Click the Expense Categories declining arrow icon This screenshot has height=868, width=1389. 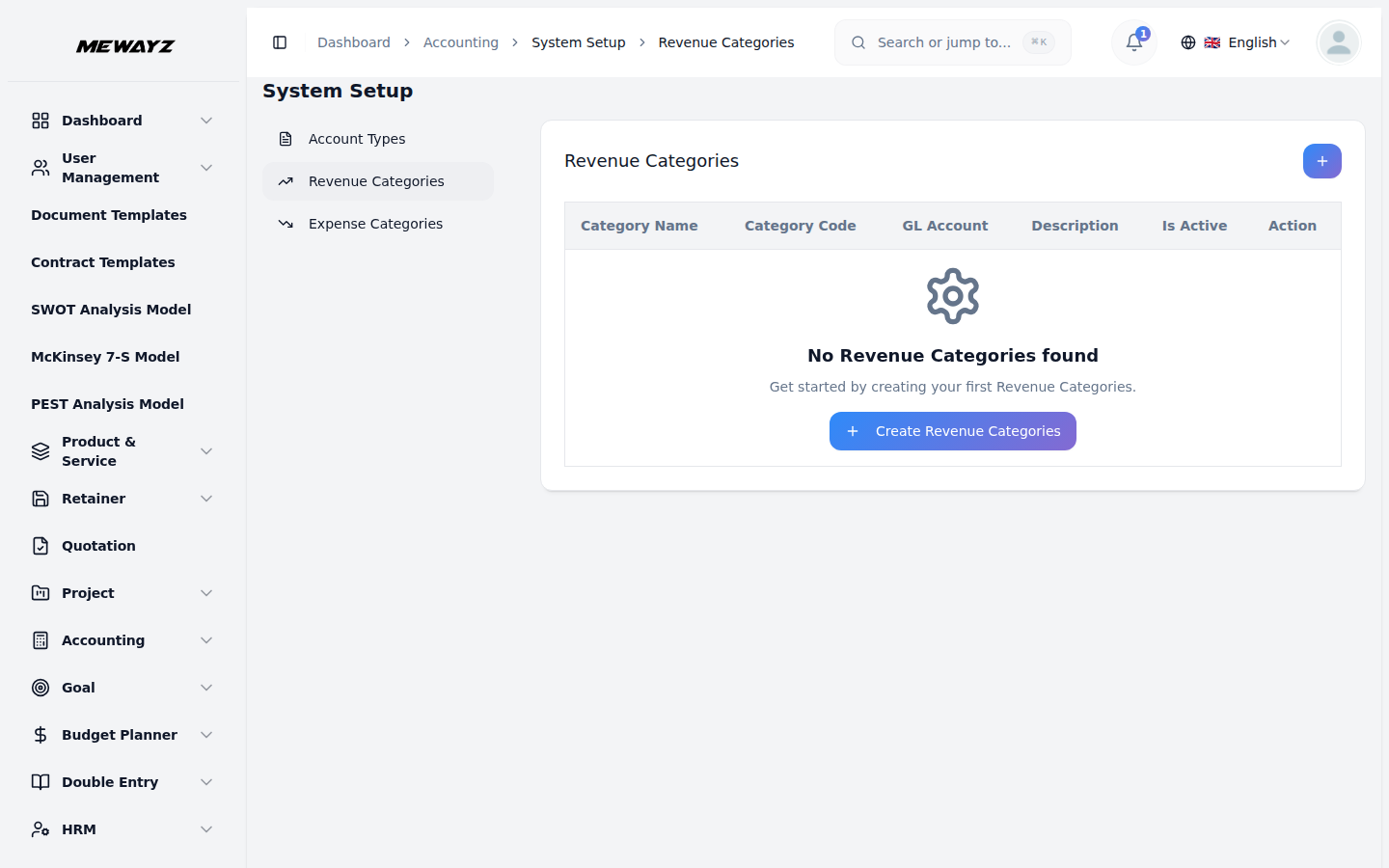pos(286,223)
